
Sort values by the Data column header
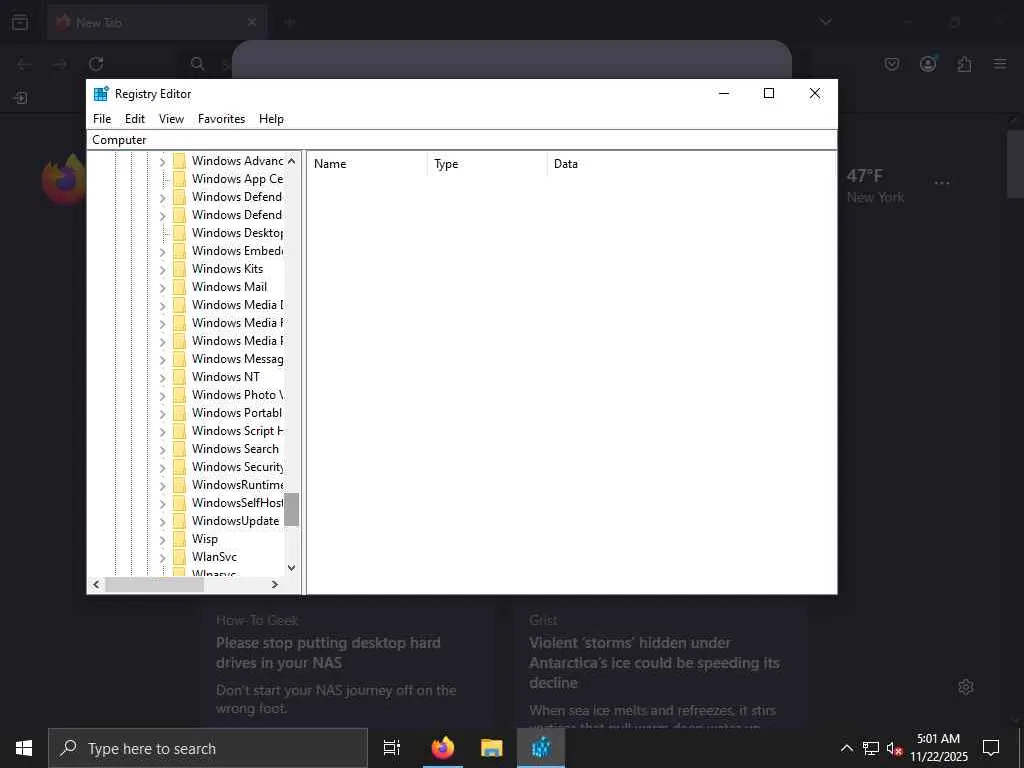(692, 164)
